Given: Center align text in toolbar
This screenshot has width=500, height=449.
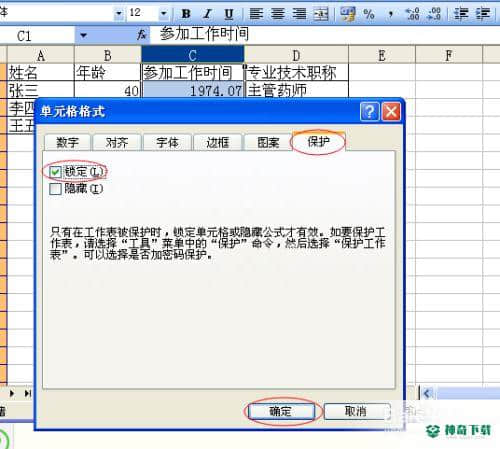Looking at the screenshot, I should (x=278, y=14).
